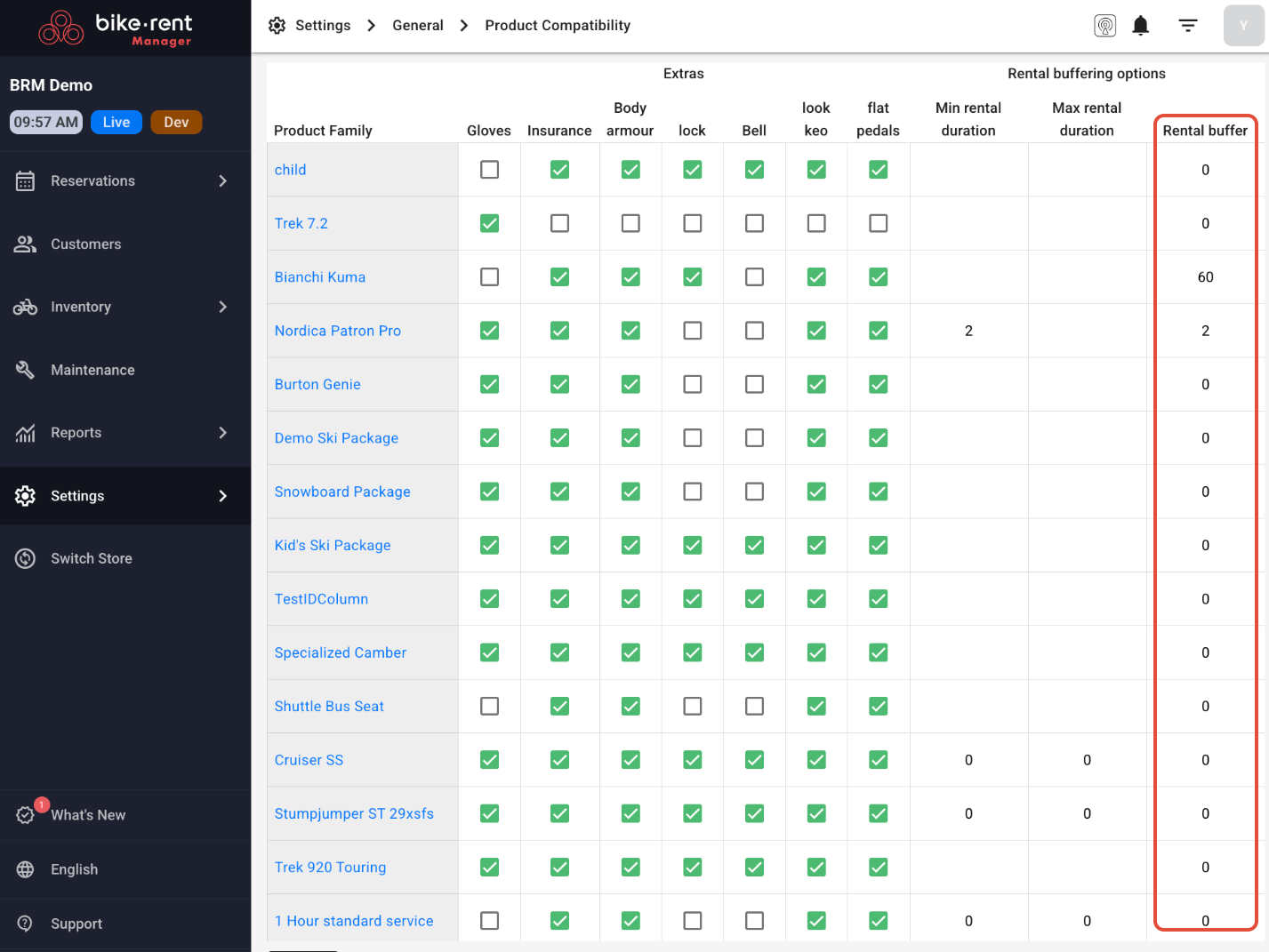Uncheck Gloves for Burton Genie
Image resolution: width=1269 pixels, height=952 pixels.
coord(489,384)
